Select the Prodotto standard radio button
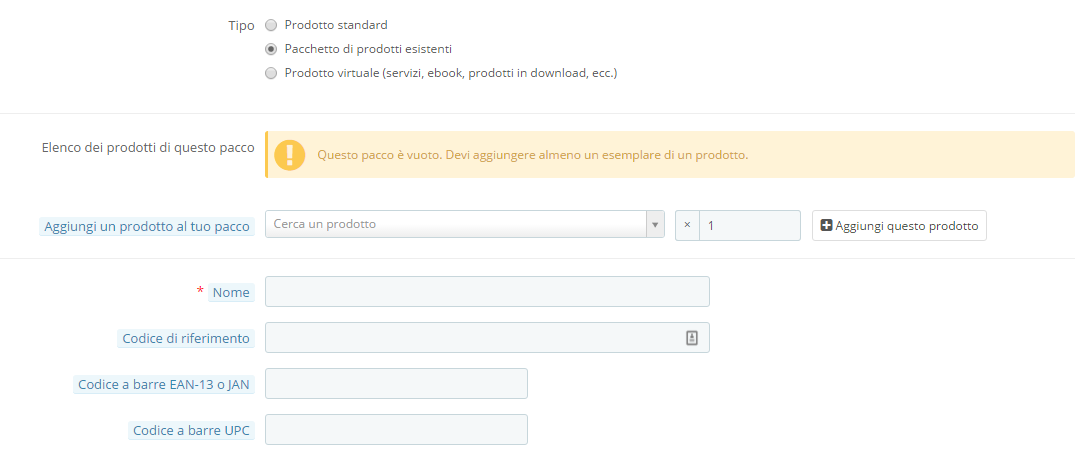 tap(271, 25)
